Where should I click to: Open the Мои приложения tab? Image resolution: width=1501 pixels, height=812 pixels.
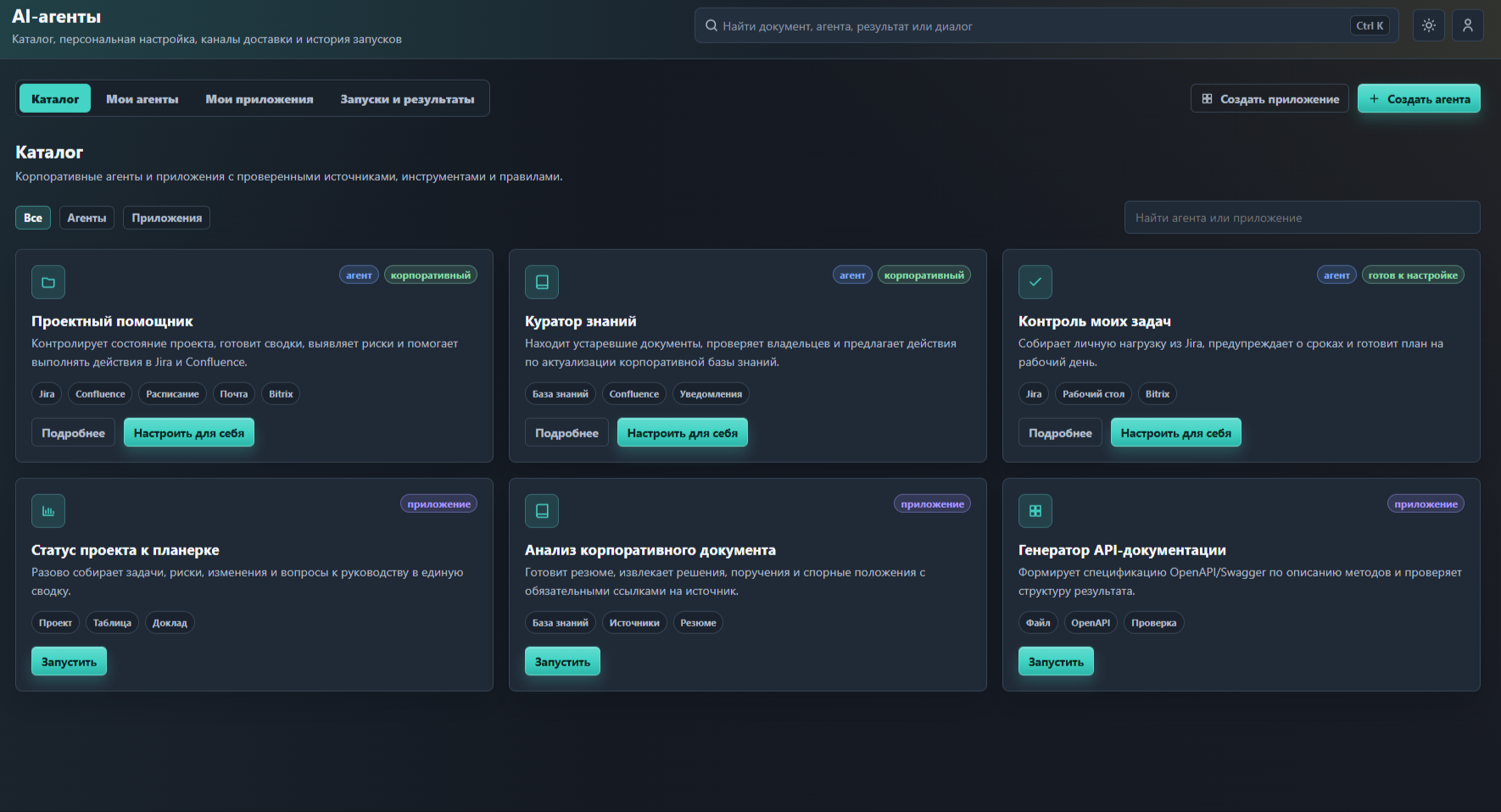click(x=259, y=98)
